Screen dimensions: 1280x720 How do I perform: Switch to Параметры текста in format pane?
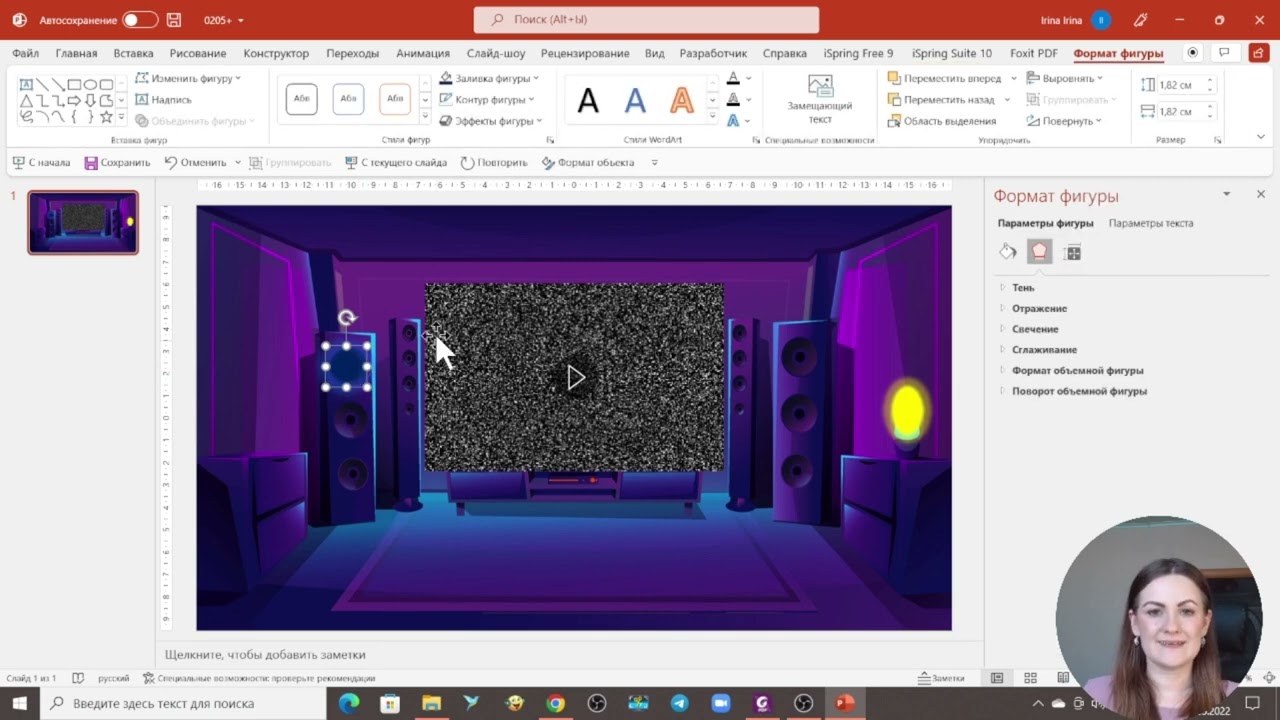tap(1151, 223)
